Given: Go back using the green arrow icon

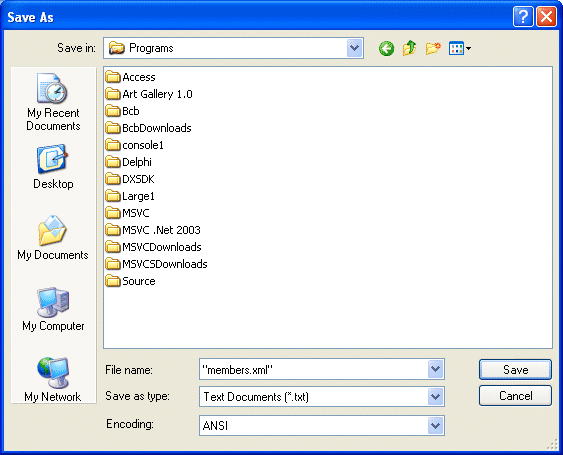Looking at the screenshot, I should (386, 48).
